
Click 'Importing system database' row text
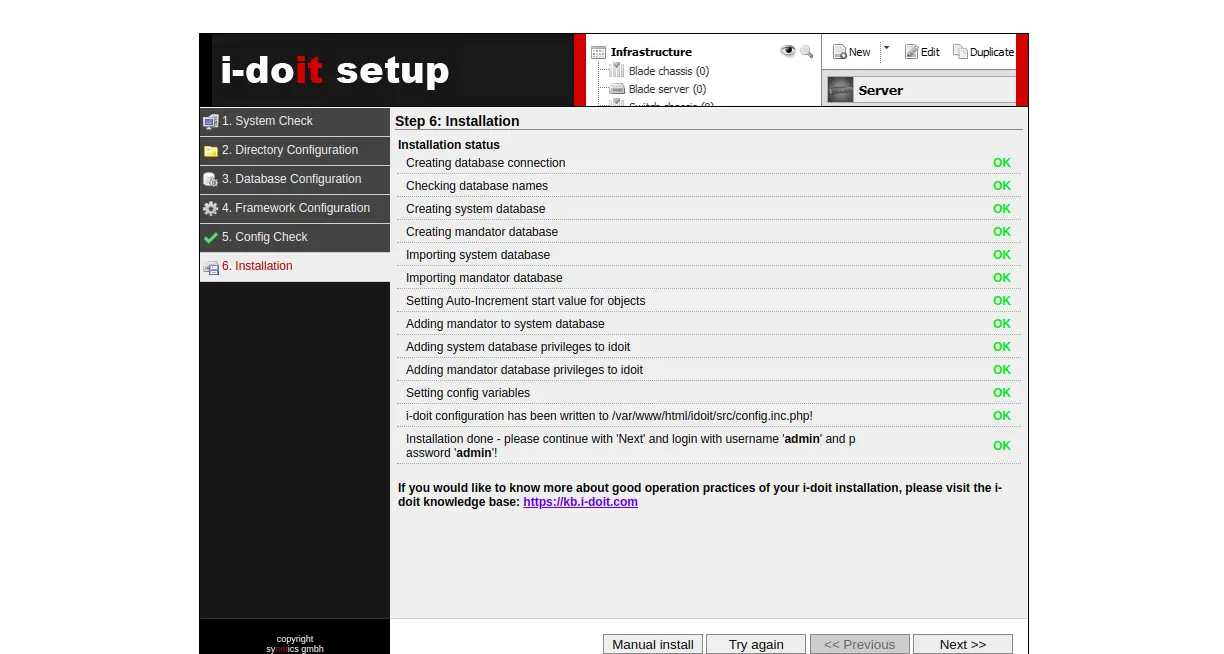pos(478,255)
